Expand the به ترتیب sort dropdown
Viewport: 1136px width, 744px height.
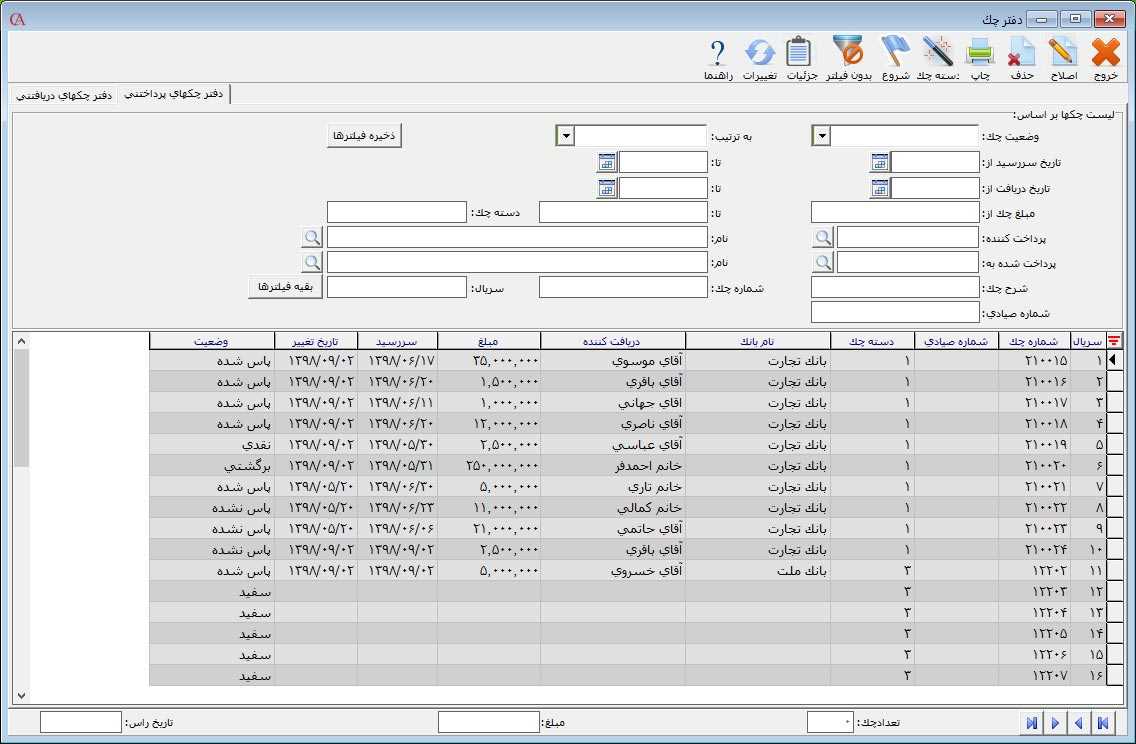coord(564,136)
